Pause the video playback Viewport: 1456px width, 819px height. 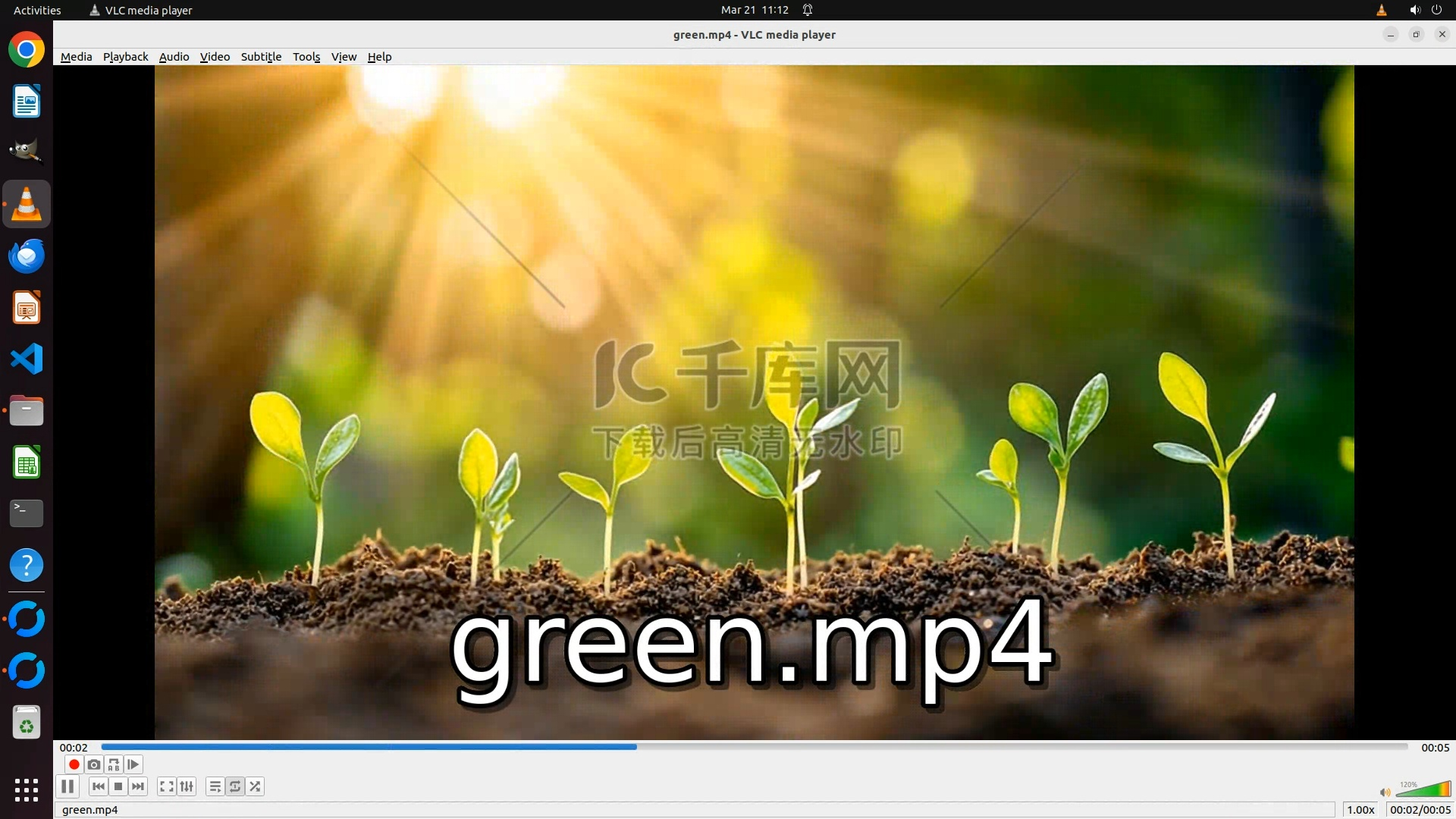coord(67,786)
